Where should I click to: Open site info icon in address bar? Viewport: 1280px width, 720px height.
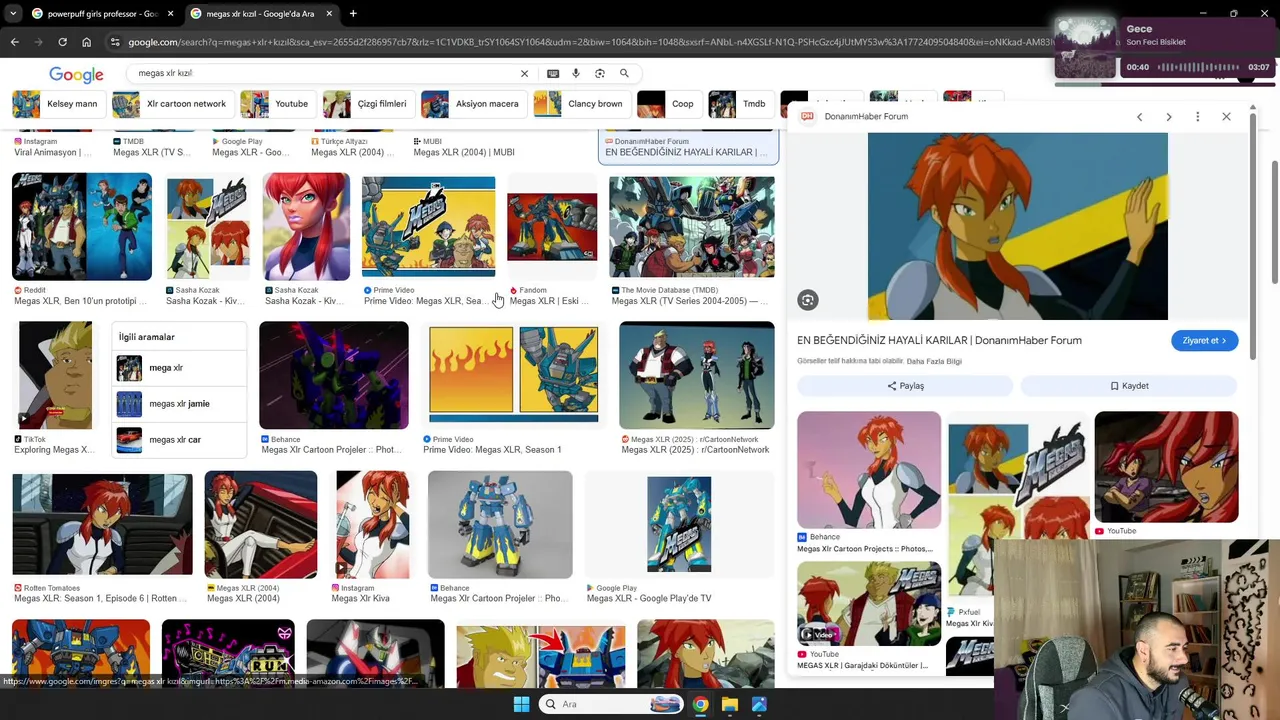[115, 42]
